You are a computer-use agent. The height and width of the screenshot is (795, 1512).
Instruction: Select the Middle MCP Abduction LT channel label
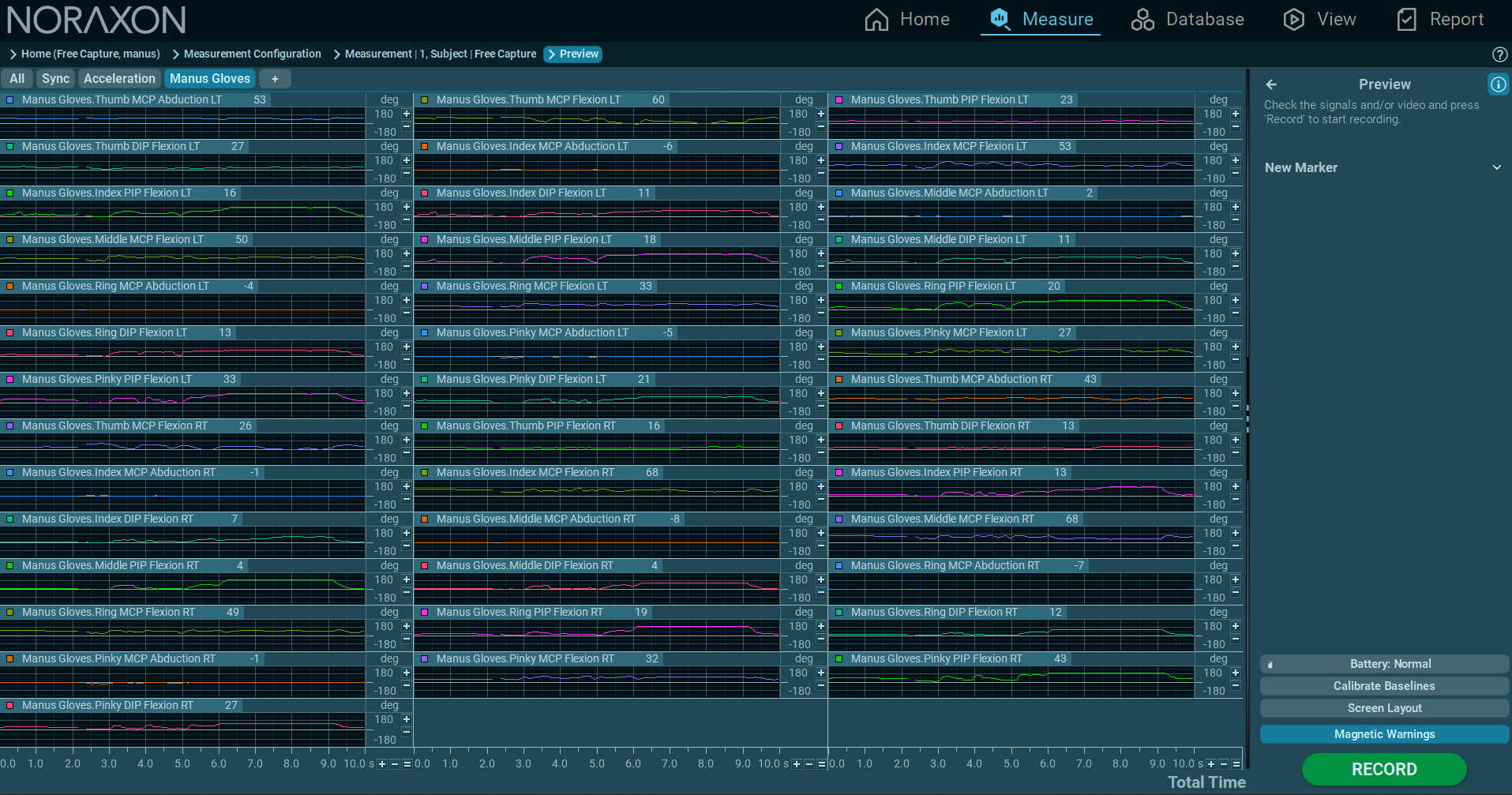coord(950,193)
